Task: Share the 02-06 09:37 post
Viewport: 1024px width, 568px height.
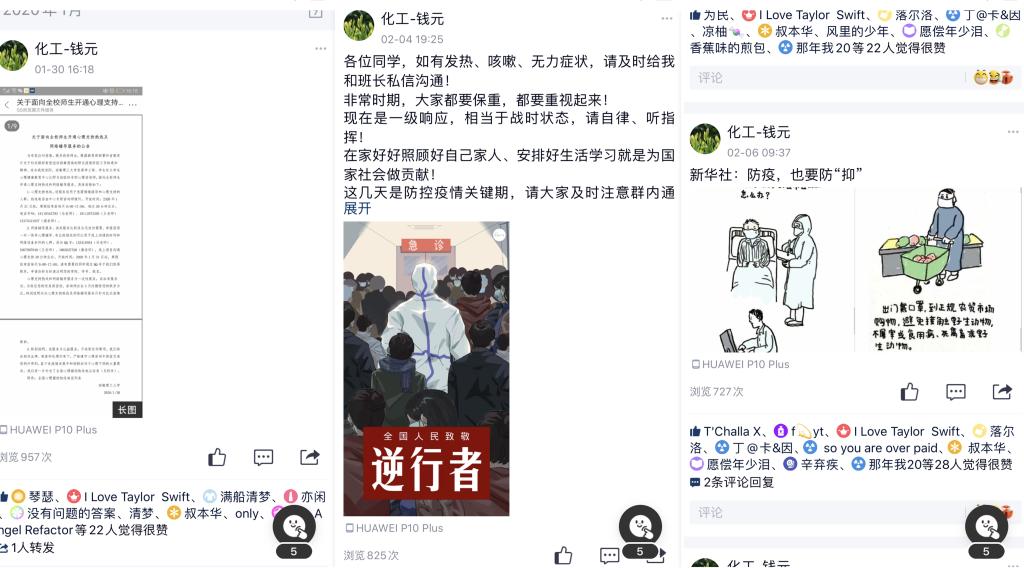Action: pyautogui.click(x=1002, y=392)
